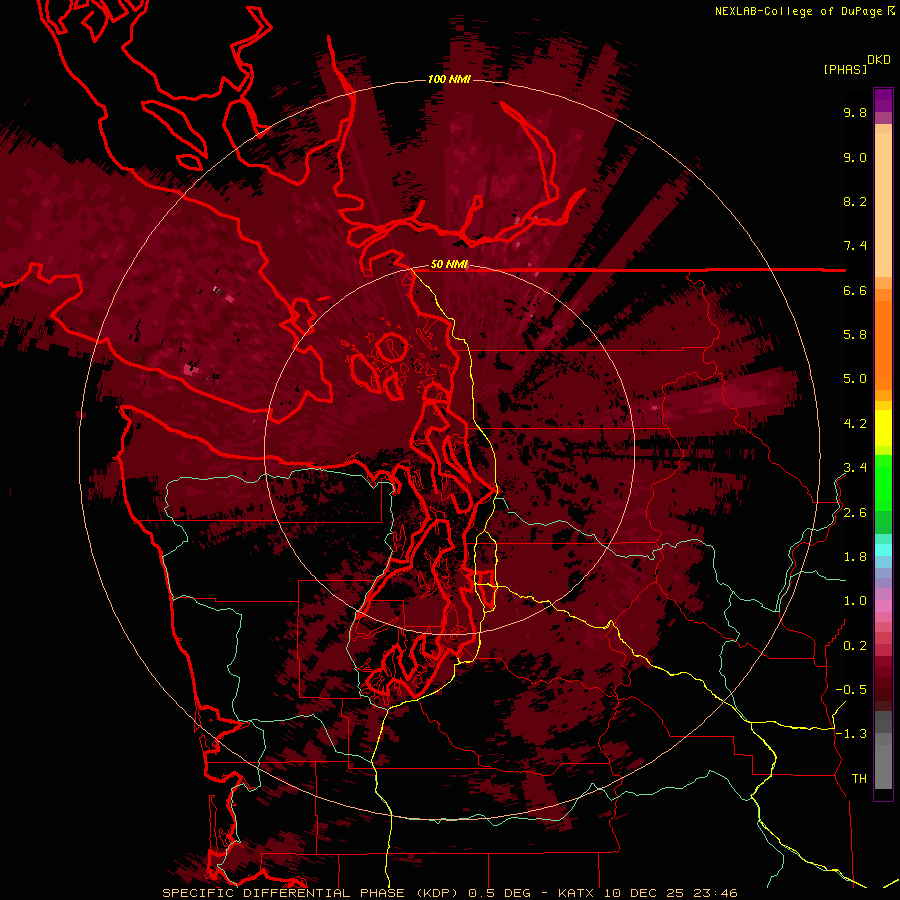Click the NEXLAB-College of DuPage label
Image resolution: width=900 pixels, height=900 pixels.
pos(798,11)
